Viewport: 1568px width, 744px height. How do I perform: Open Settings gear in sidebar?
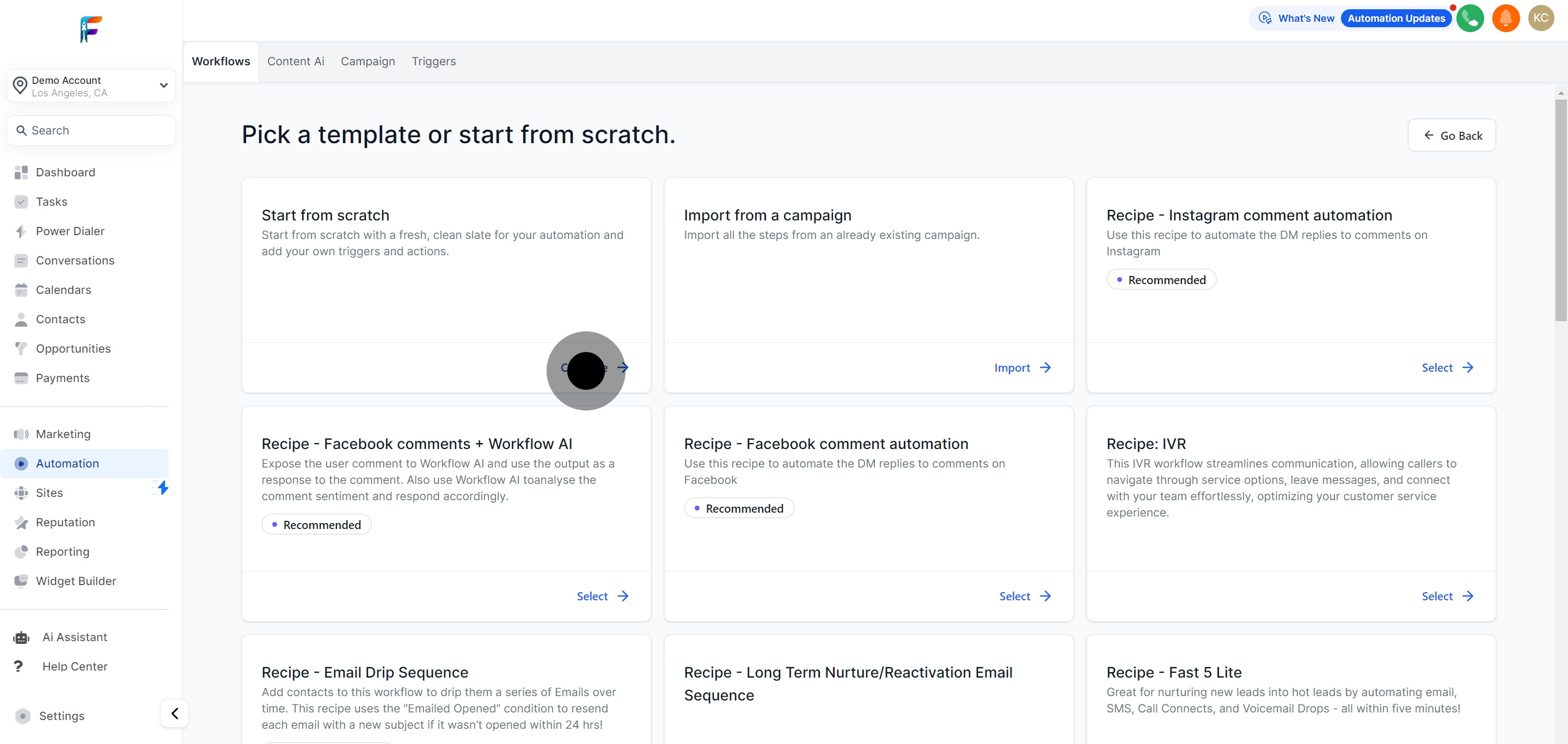22,716
